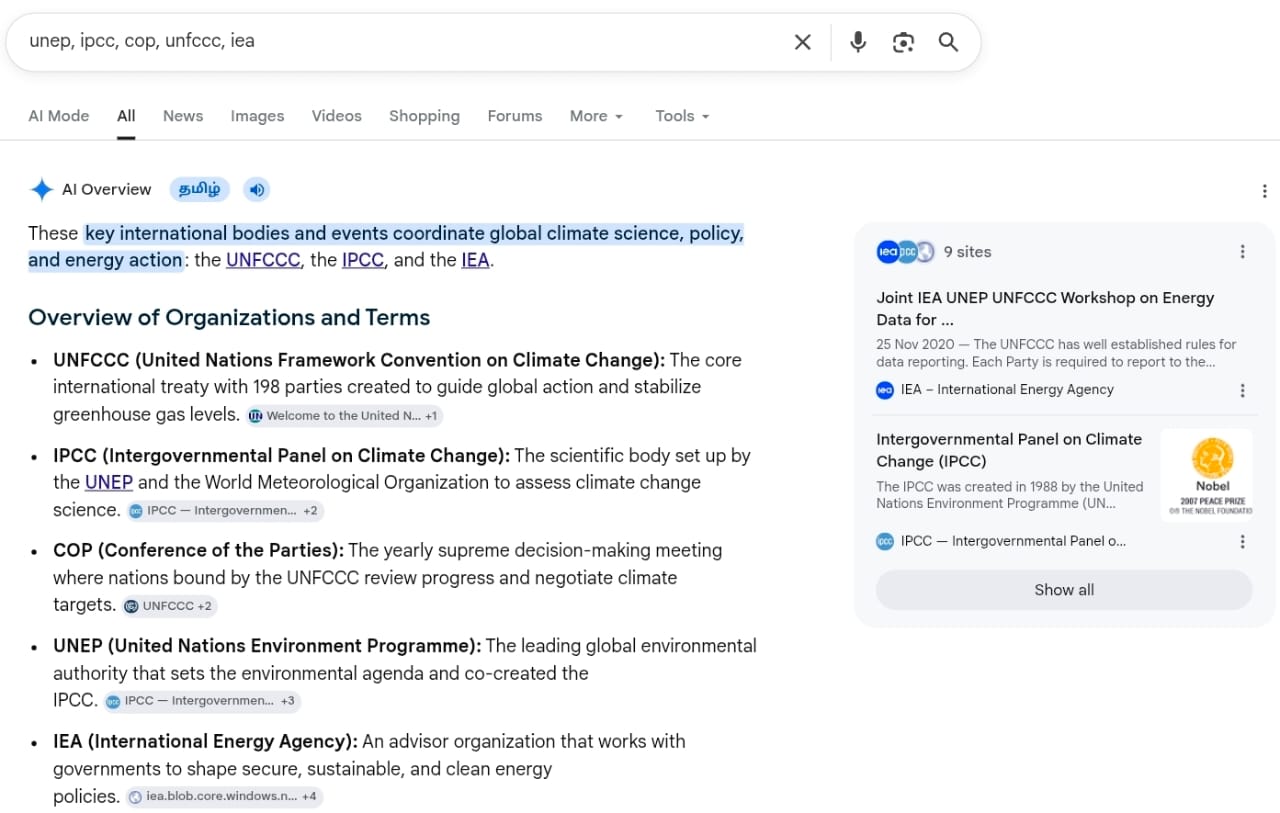Open three-dot menu for IEA source card
This screenshot has width=1280, height=813.
[1242, 390]
